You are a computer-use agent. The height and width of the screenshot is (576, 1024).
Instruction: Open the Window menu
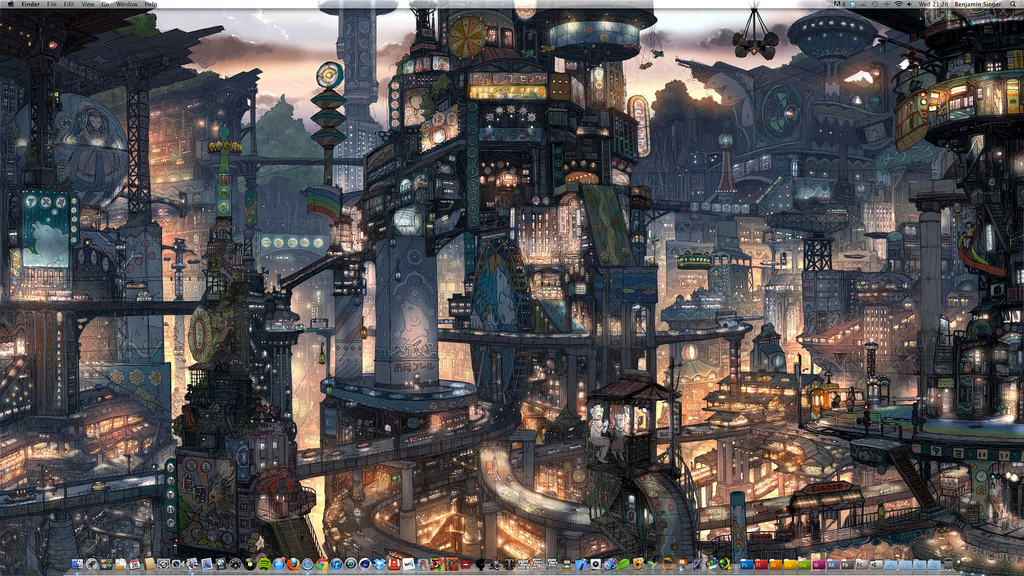(x=127, y=4)
